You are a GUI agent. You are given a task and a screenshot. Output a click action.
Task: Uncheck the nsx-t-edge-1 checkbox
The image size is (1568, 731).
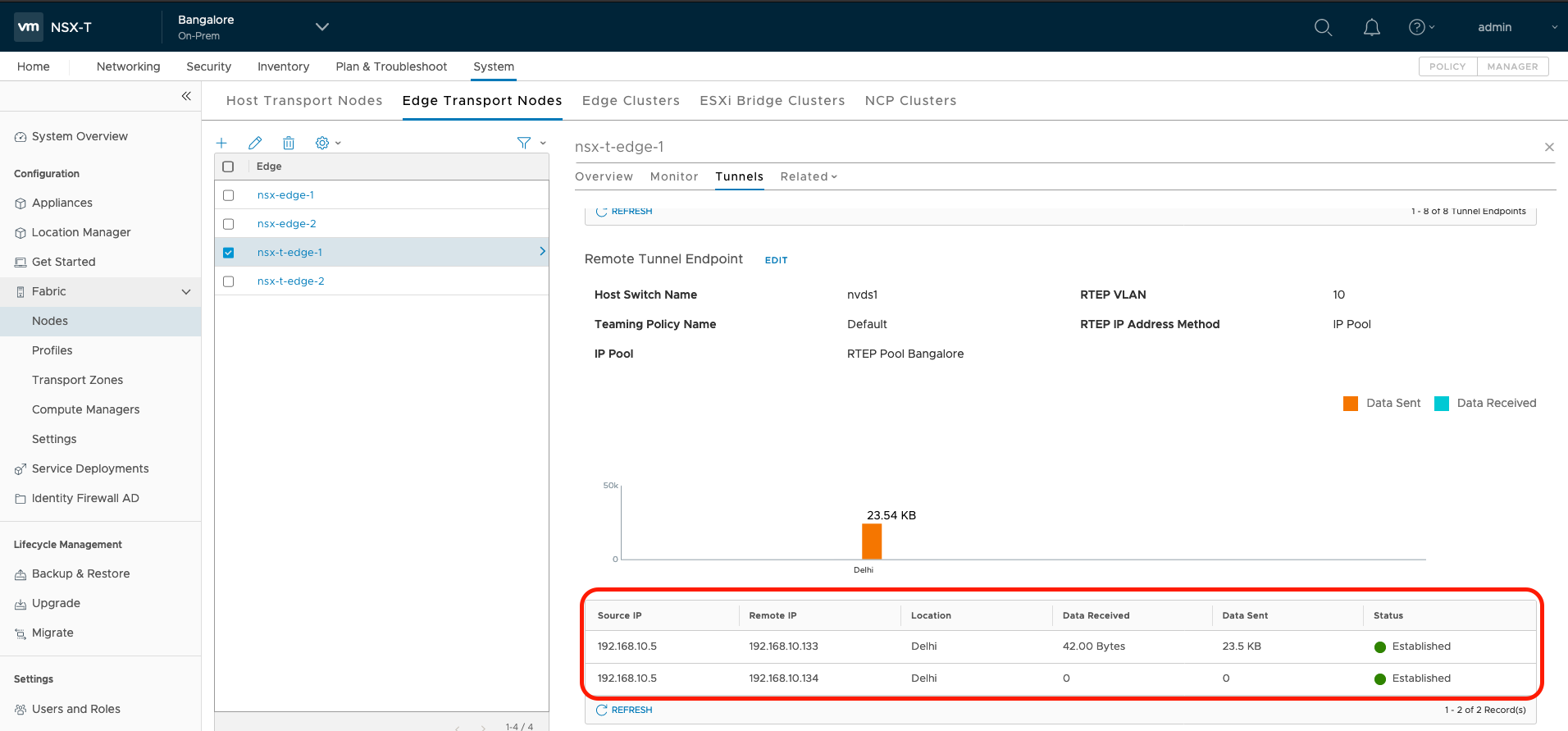(x=229, y=253)
